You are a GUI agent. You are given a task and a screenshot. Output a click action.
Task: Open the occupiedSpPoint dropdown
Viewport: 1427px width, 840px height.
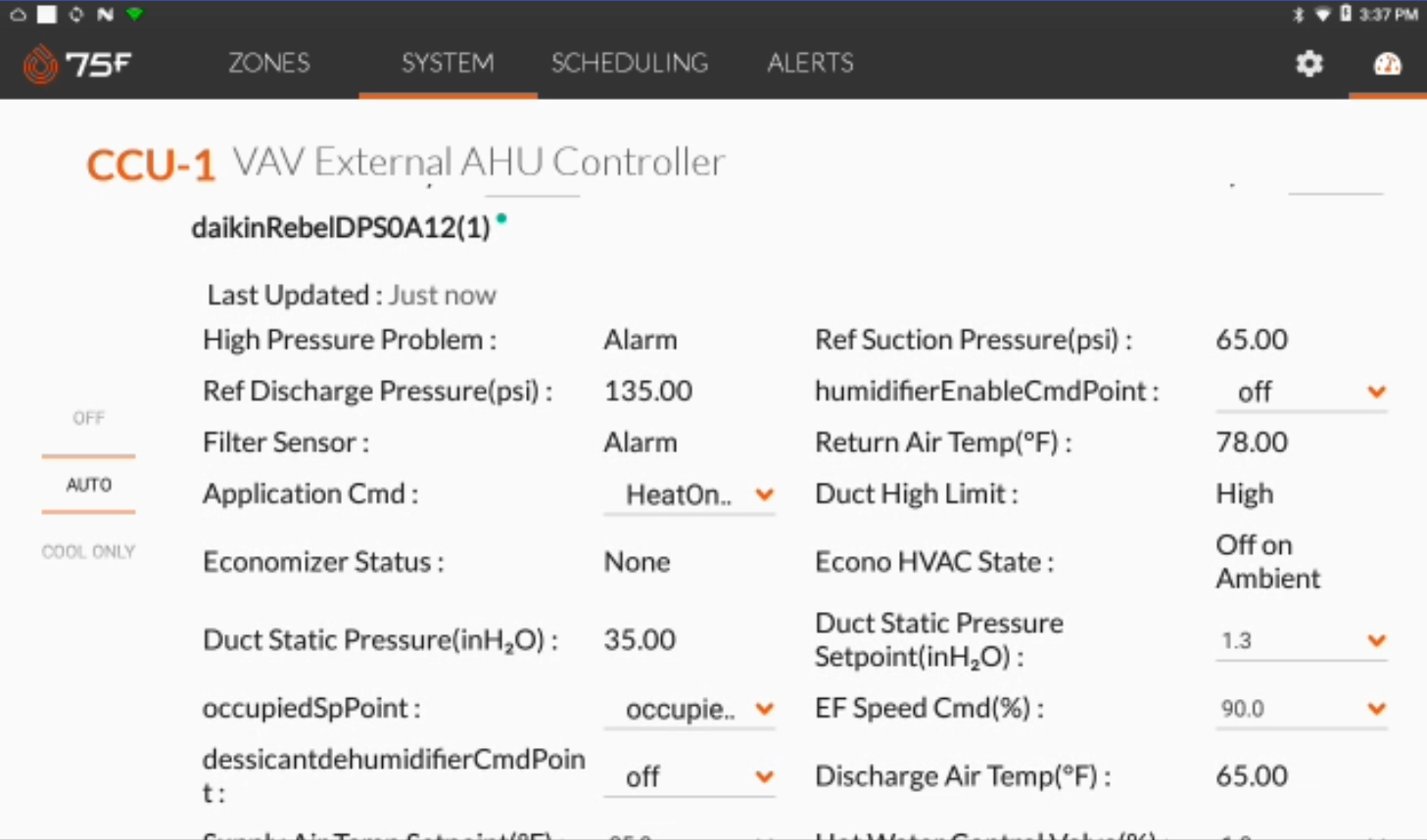coord(690,709)
